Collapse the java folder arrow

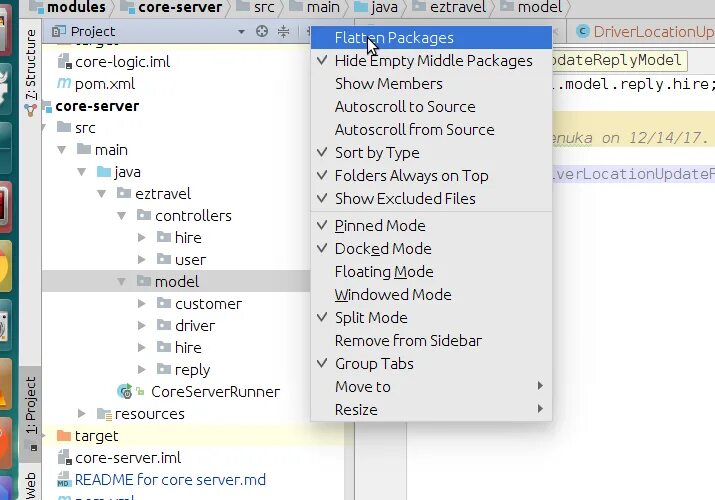[82, 172]
